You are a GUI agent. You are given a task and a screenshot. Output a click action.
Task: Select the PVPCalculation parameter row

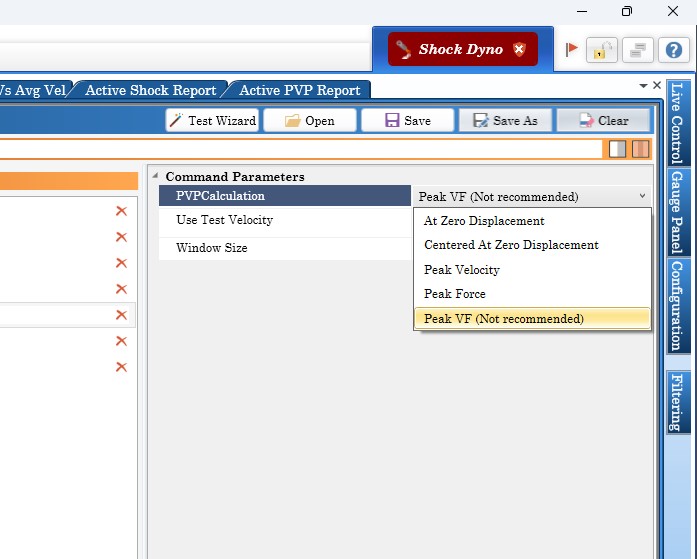[x=284, y=196]
